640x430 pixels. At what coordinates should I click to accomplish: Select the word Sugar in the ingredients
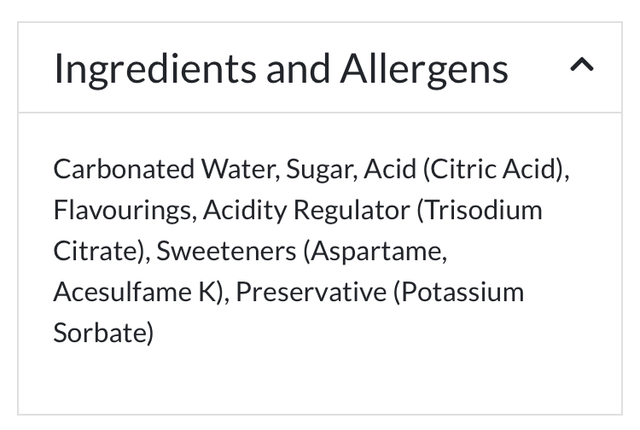click(x=318, y=168)
